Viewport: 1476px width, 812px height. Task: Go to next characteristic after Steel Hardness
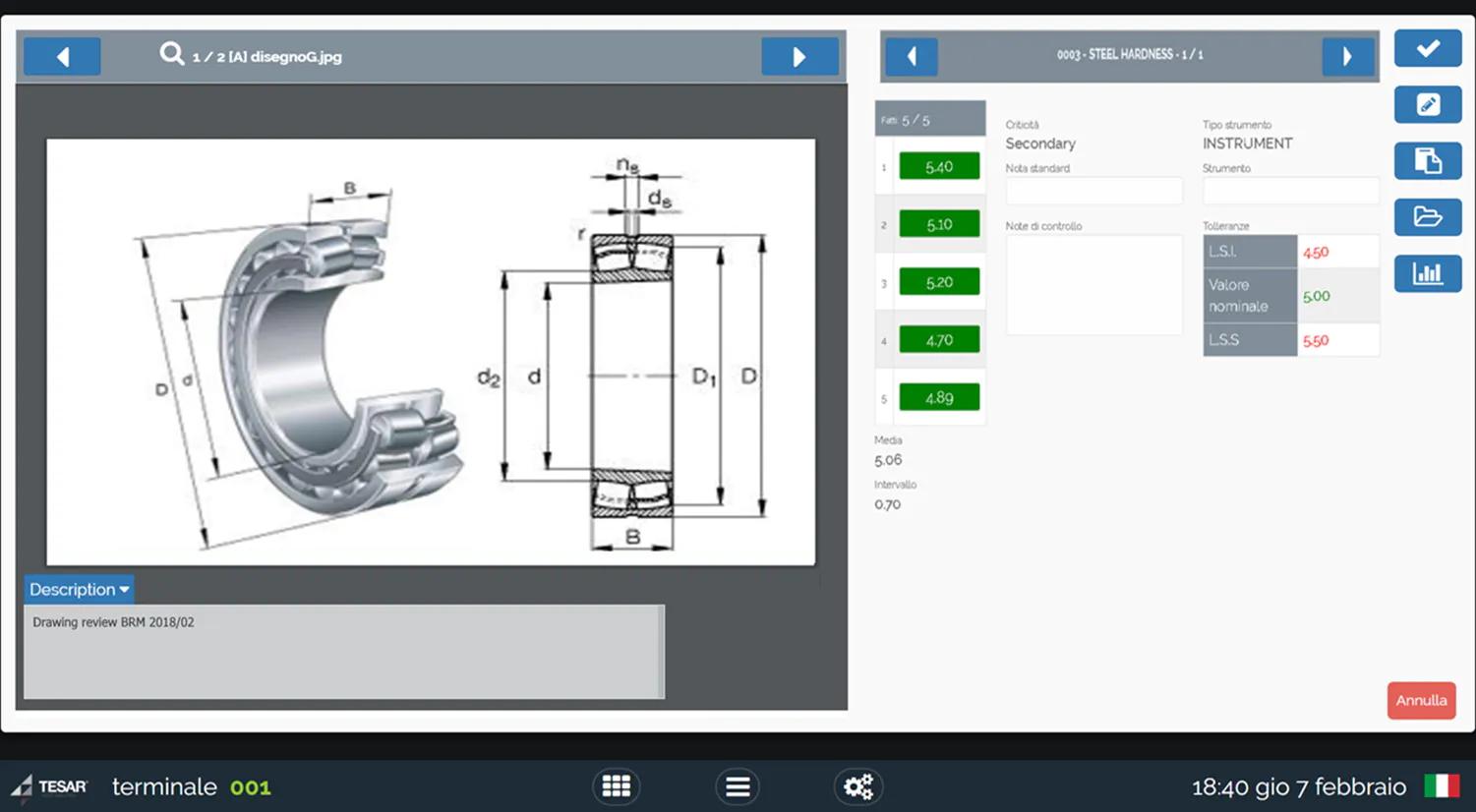click(1347, 56)
